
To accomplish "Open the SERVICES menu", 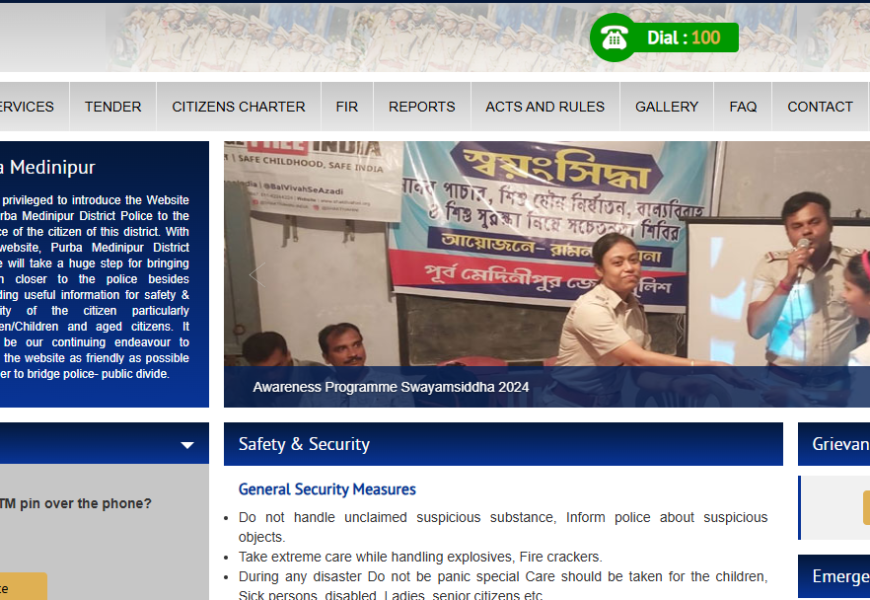I will (x=28, y=107).
